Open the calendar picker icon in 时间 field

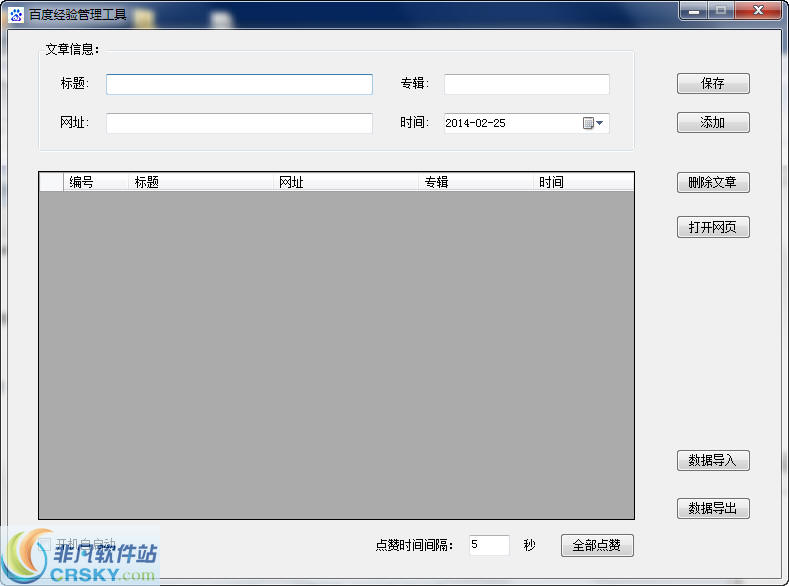tap(593, 123)
